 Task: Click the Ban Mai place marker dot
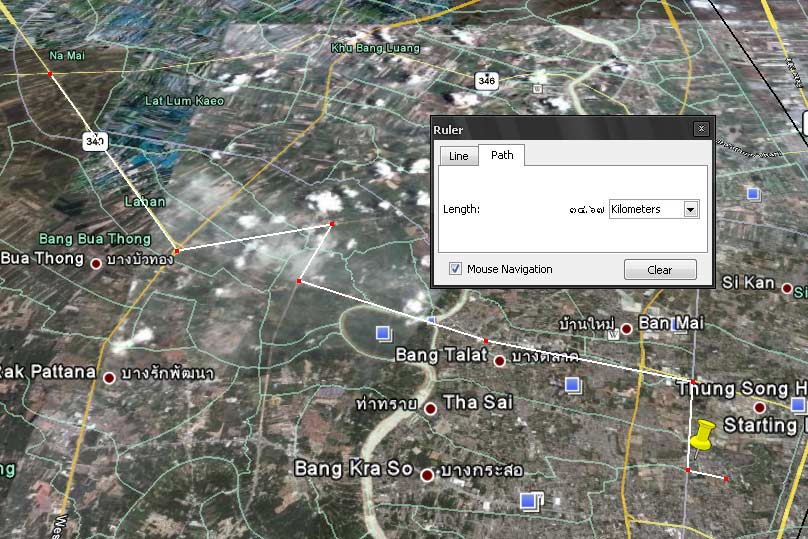(626, 328)
